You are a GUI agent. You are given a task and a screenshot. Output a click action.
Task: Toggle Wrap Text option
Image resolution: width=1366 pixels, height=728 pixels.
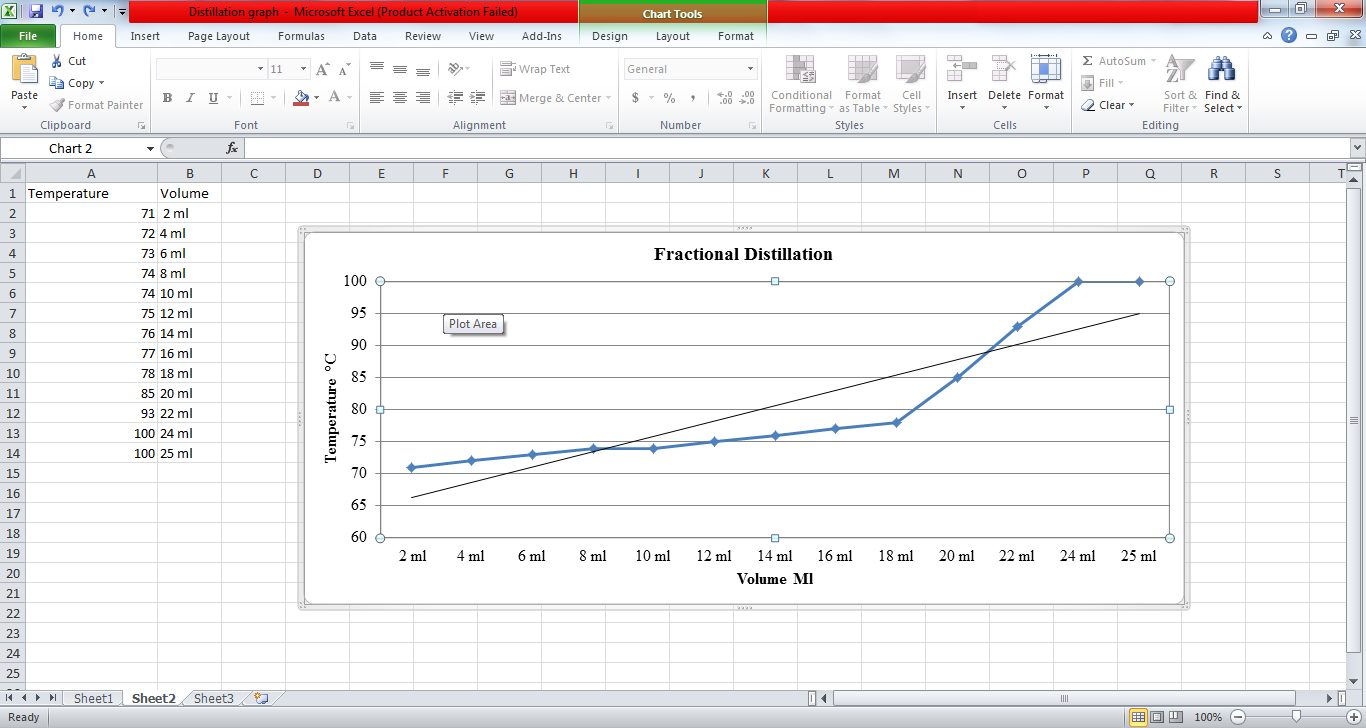pyautogui.click(x=535, y=69)
